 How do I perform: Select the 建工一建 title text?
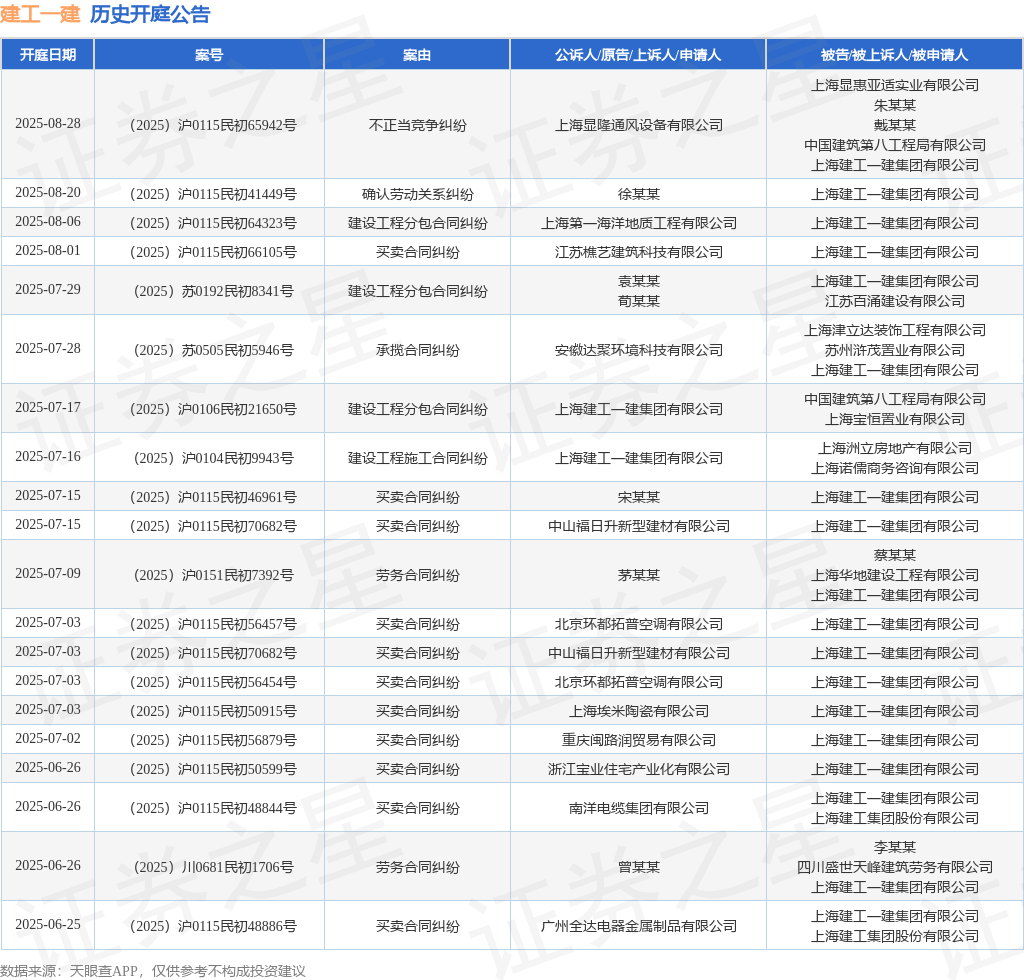click(40, 14)
